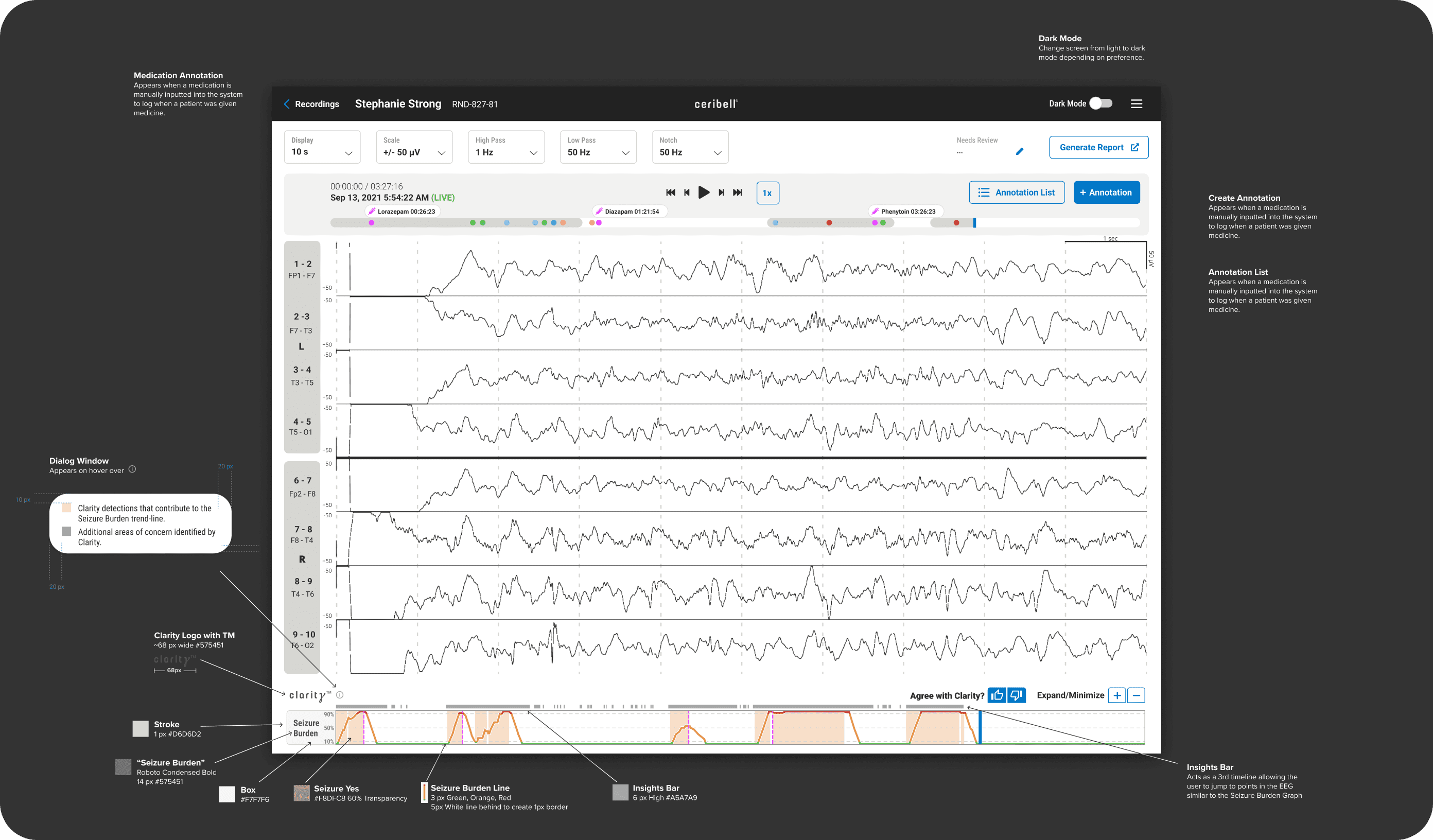Open the Display duration dropdown

tap(322, 147)
